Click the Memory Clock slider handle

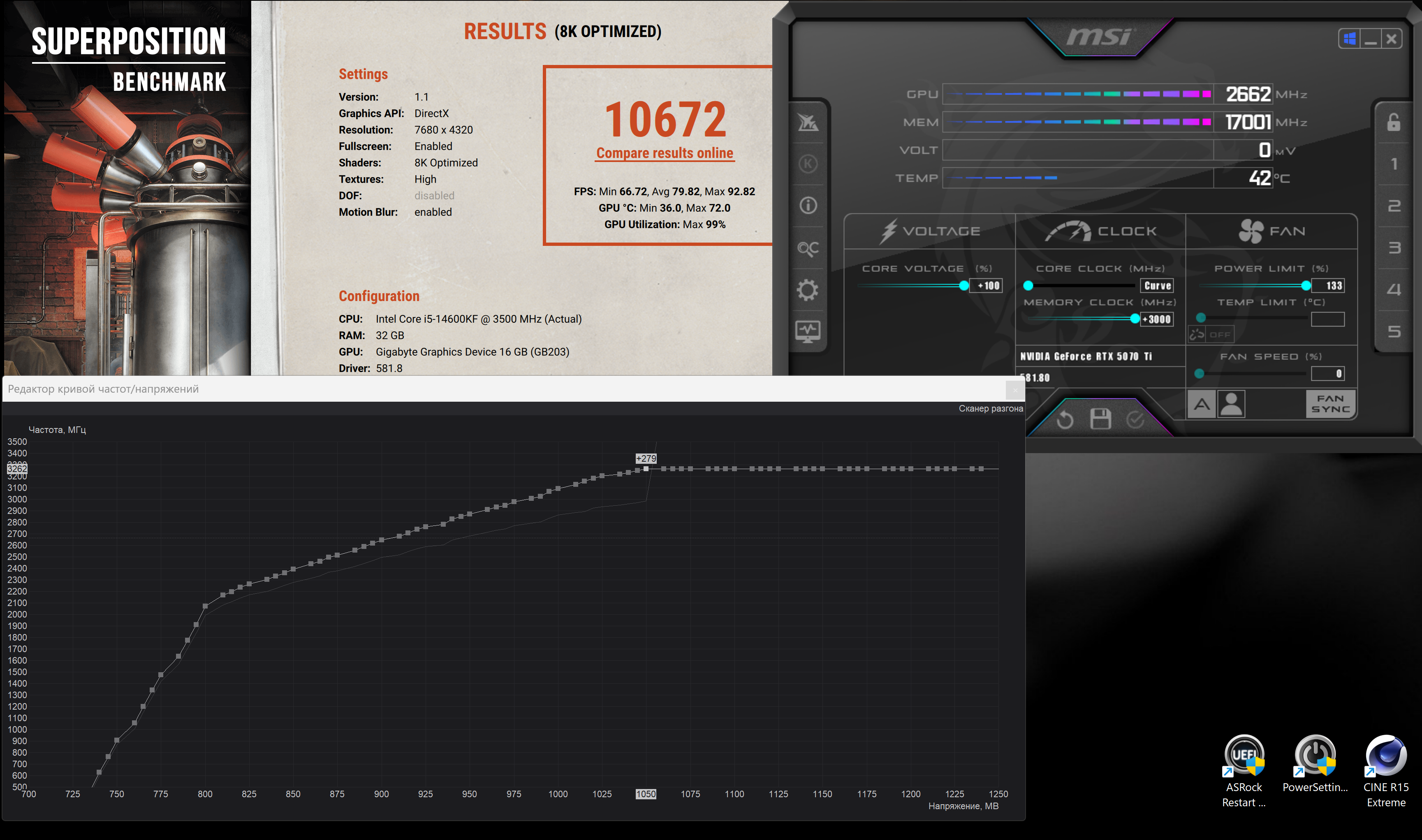[1135, 319]
